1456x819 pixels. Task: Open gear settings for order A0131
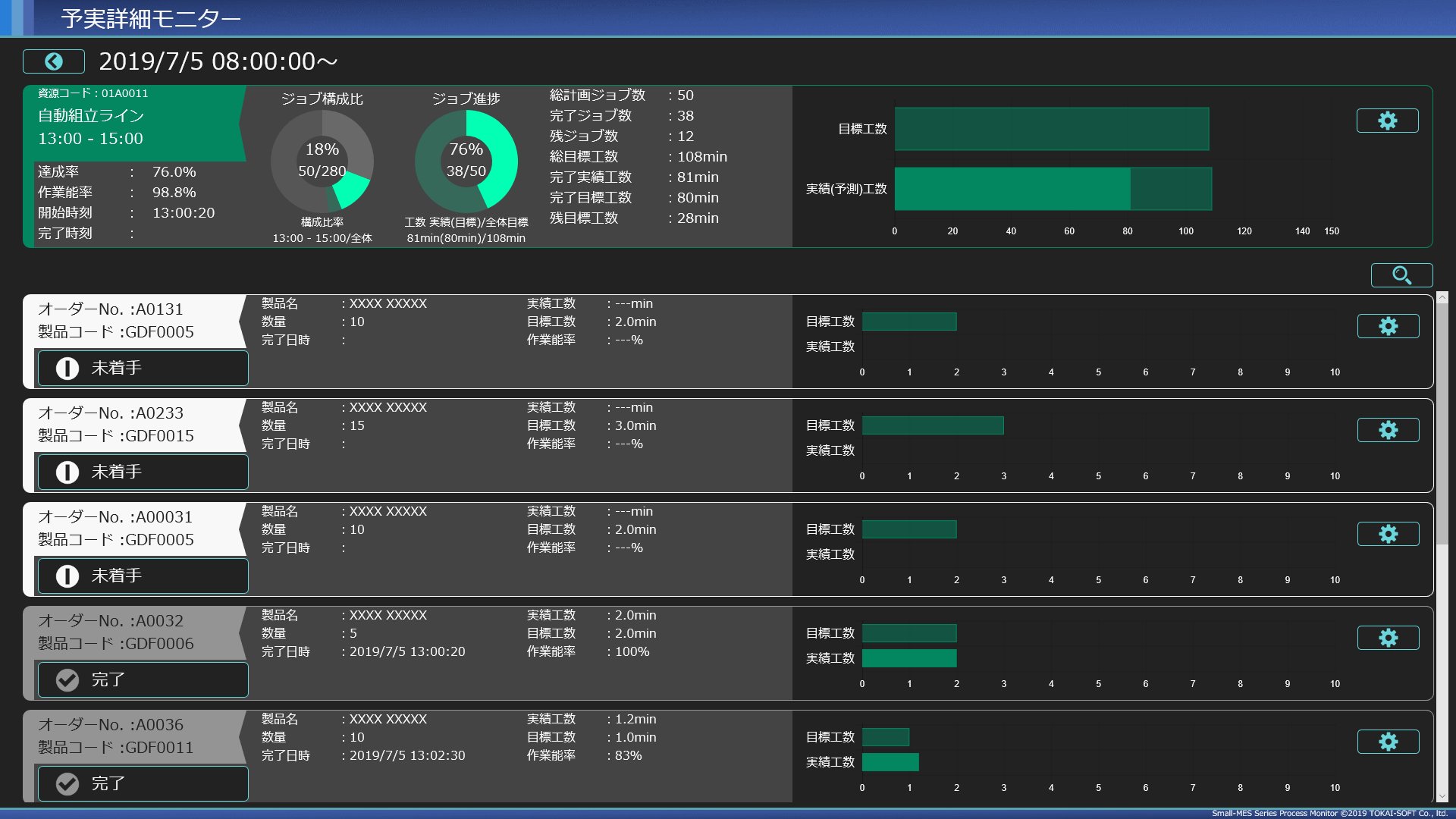tap(1388, 326)
